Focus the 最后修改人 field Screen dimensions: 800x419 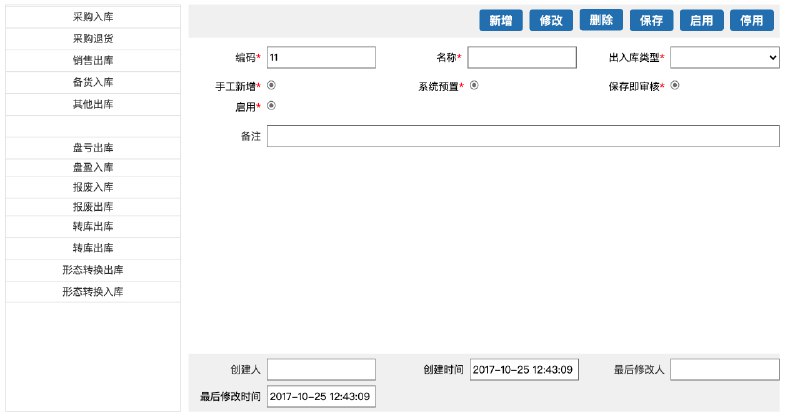tap(724, 369)
